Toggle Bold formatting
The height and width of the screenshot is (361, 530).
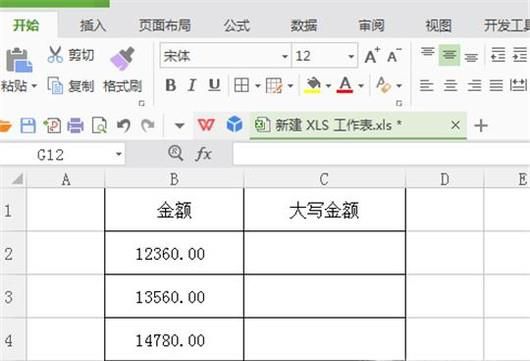(170, 85)
